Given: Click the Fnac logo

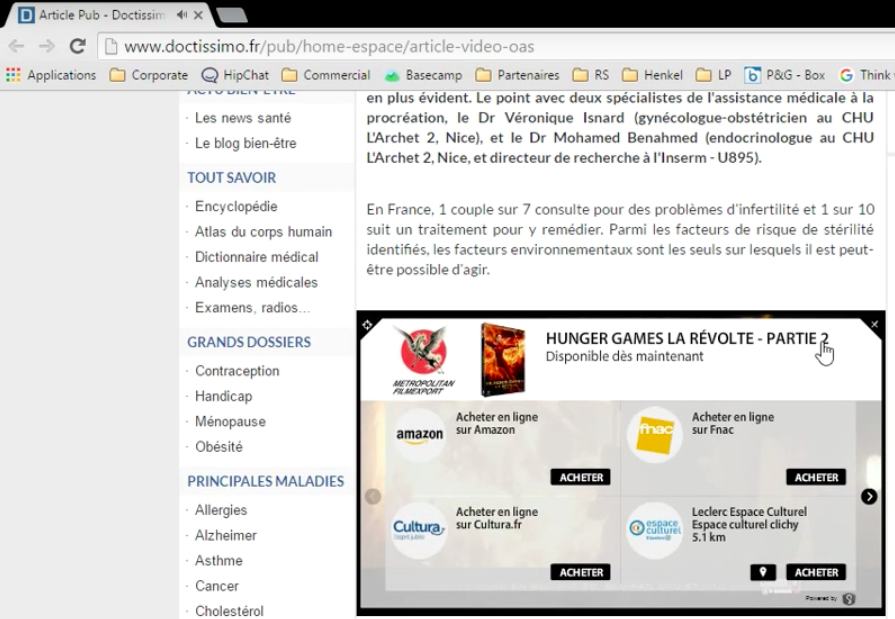Looking at the screenshot, I should 655,435.
